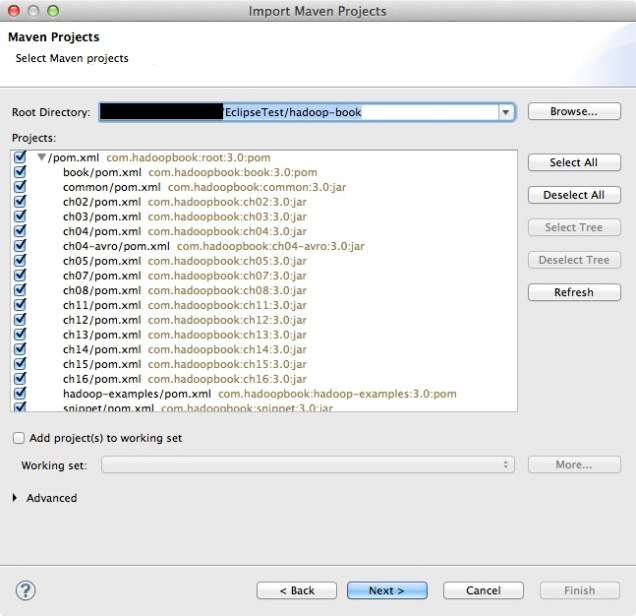
Task: Select the ch16/pom.xml project entry
Action: point(102,379)
